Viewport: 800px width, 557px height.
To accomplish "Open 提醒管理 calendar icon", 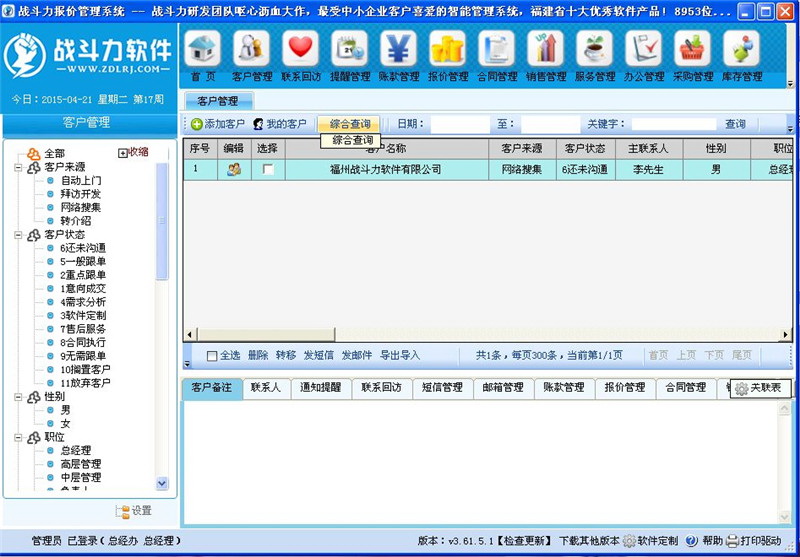I will pos(349,48).
